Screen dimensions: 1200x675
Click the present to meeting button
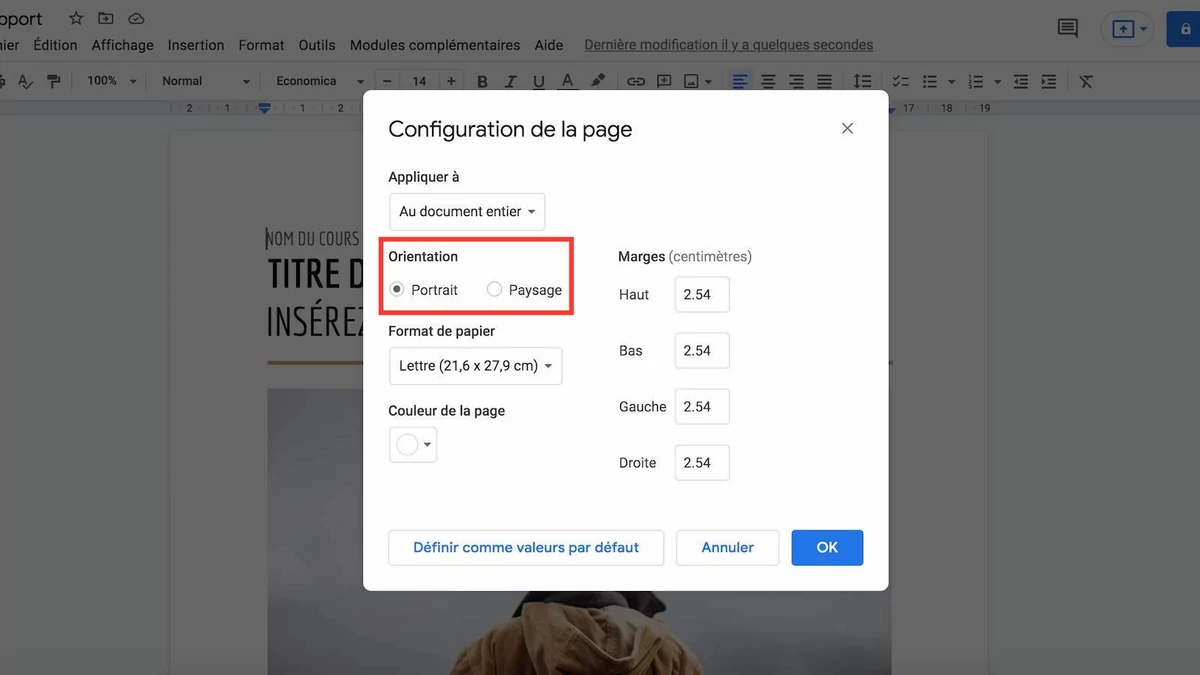[1125, 29]
